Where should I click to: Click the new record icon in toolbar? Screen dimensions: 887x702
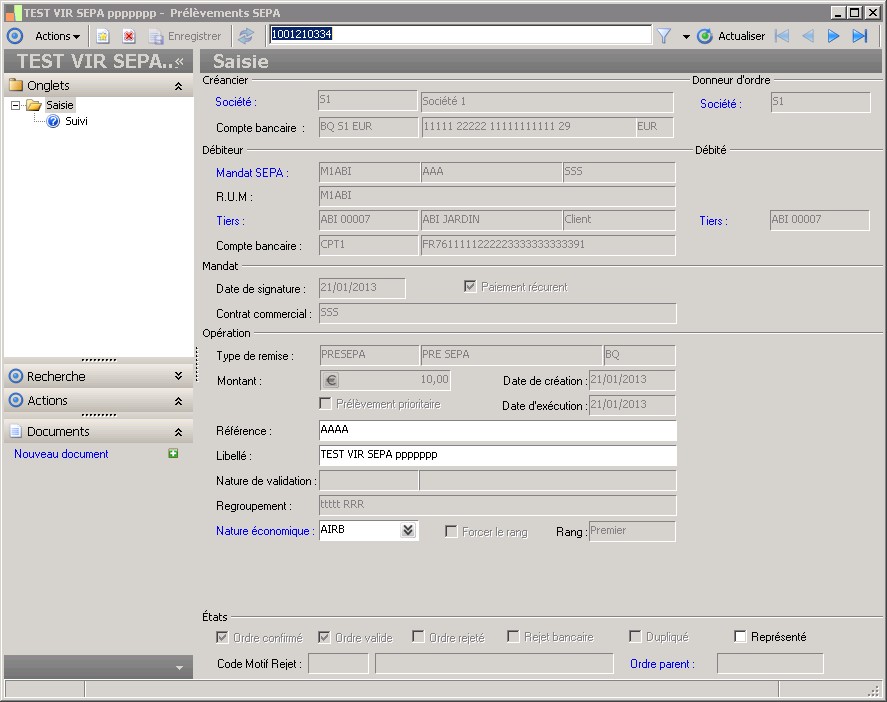click(x=103, y=36)
